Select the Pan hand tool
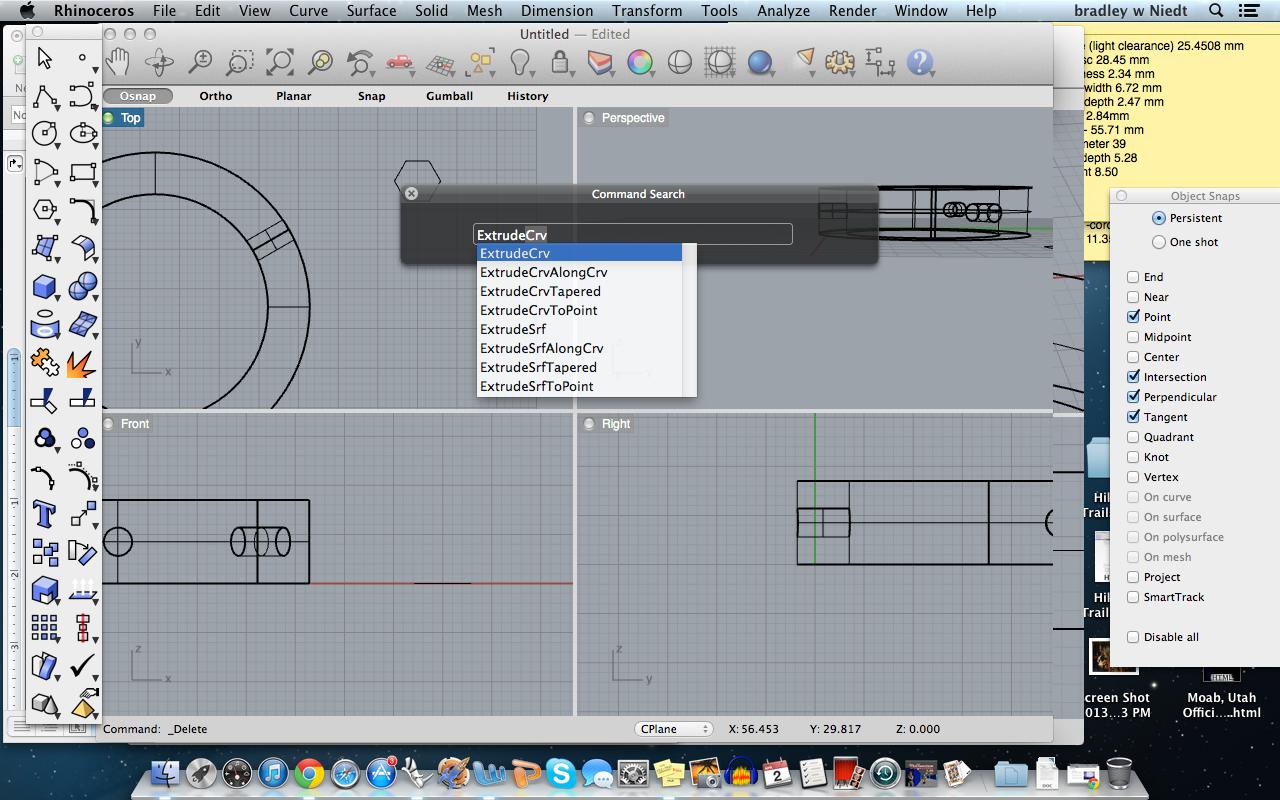 click(119, 62)
